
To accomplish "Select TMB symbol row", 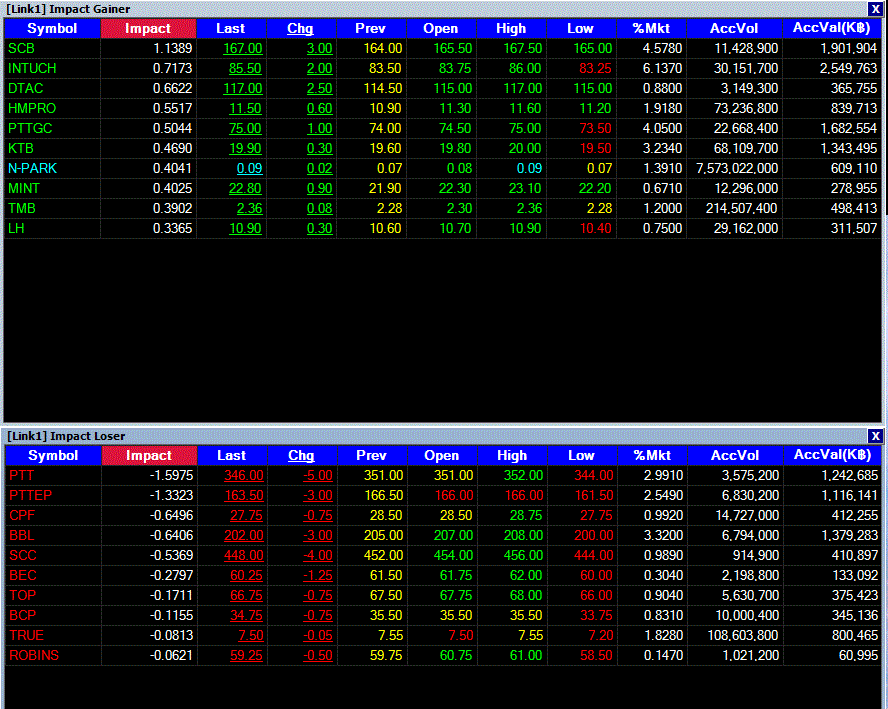I will click(22, 208).
